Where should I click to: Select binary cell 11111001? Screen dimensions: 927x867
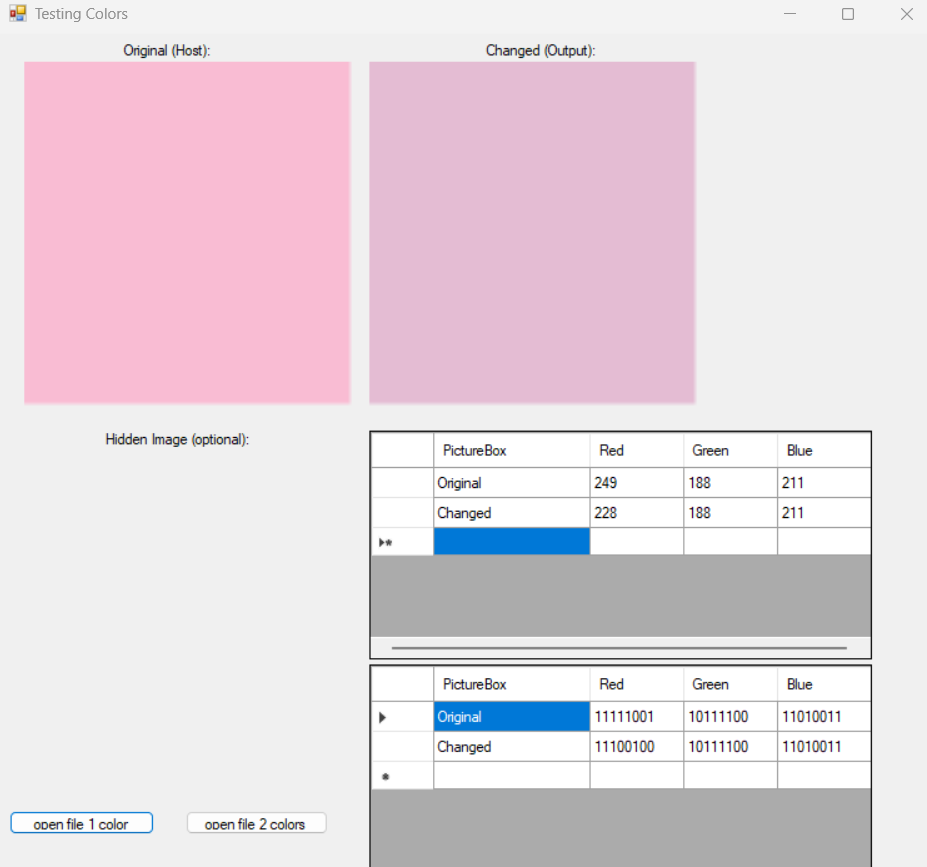click(x=636, y=717)
